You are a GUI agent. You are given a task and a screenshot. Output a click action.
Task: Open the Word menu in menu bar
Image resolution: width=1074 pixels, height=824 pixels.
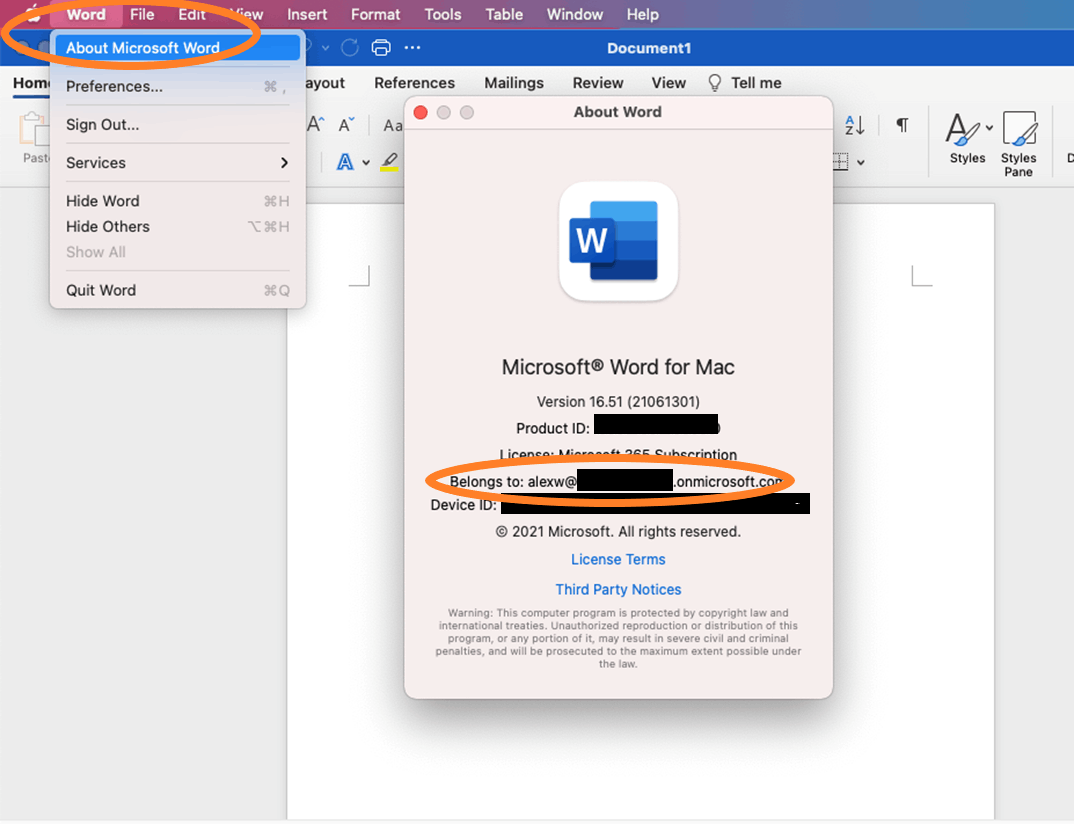[x=86, y=14]
